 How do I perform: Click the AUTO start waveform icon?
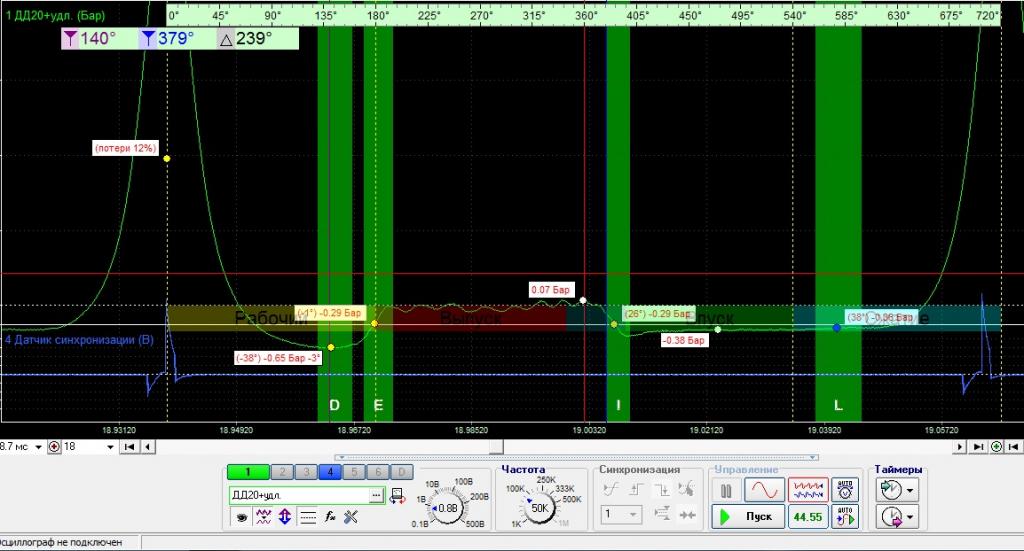pos(845,516)
